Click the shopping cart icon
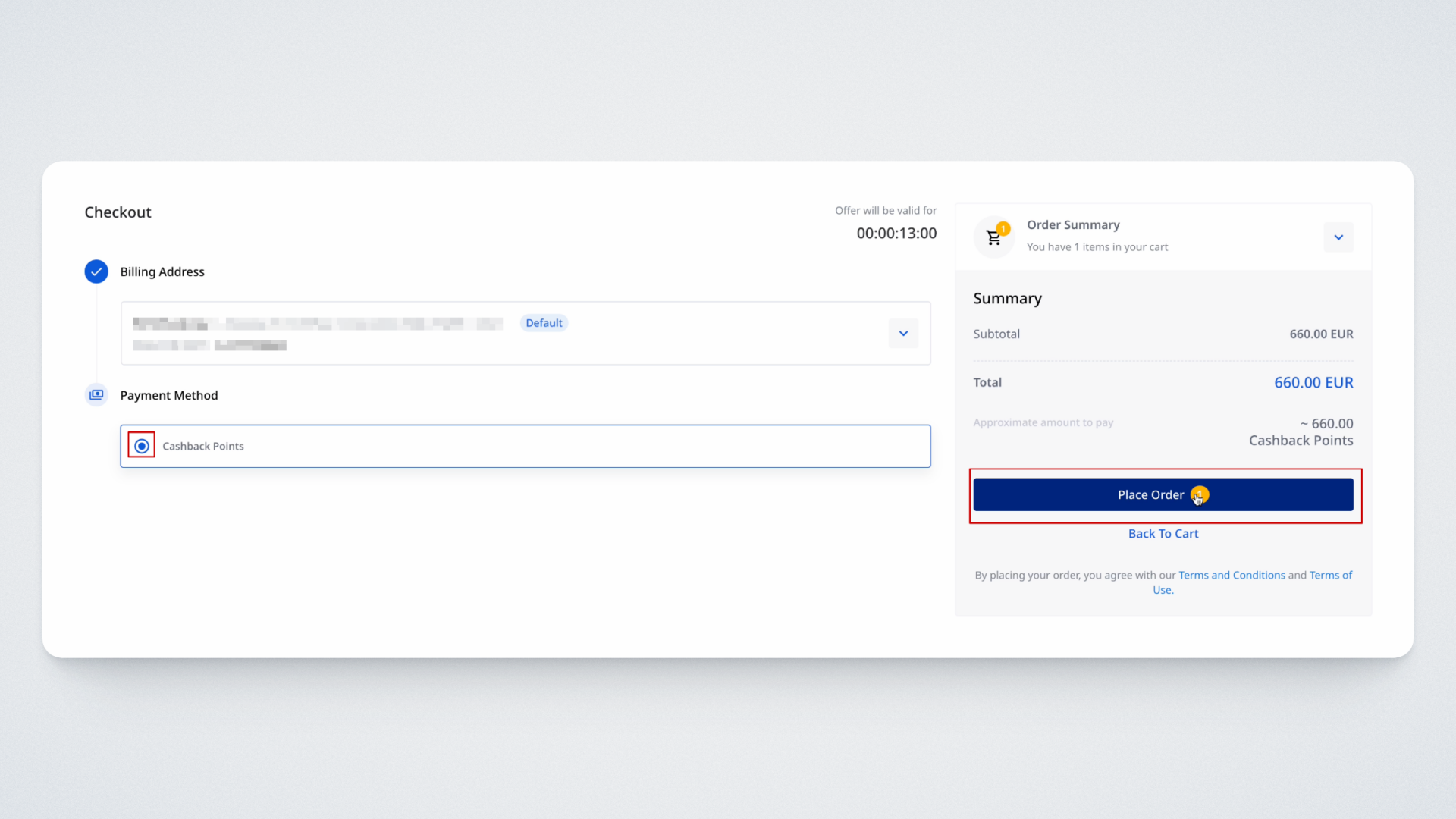 [x=993, y=239]
